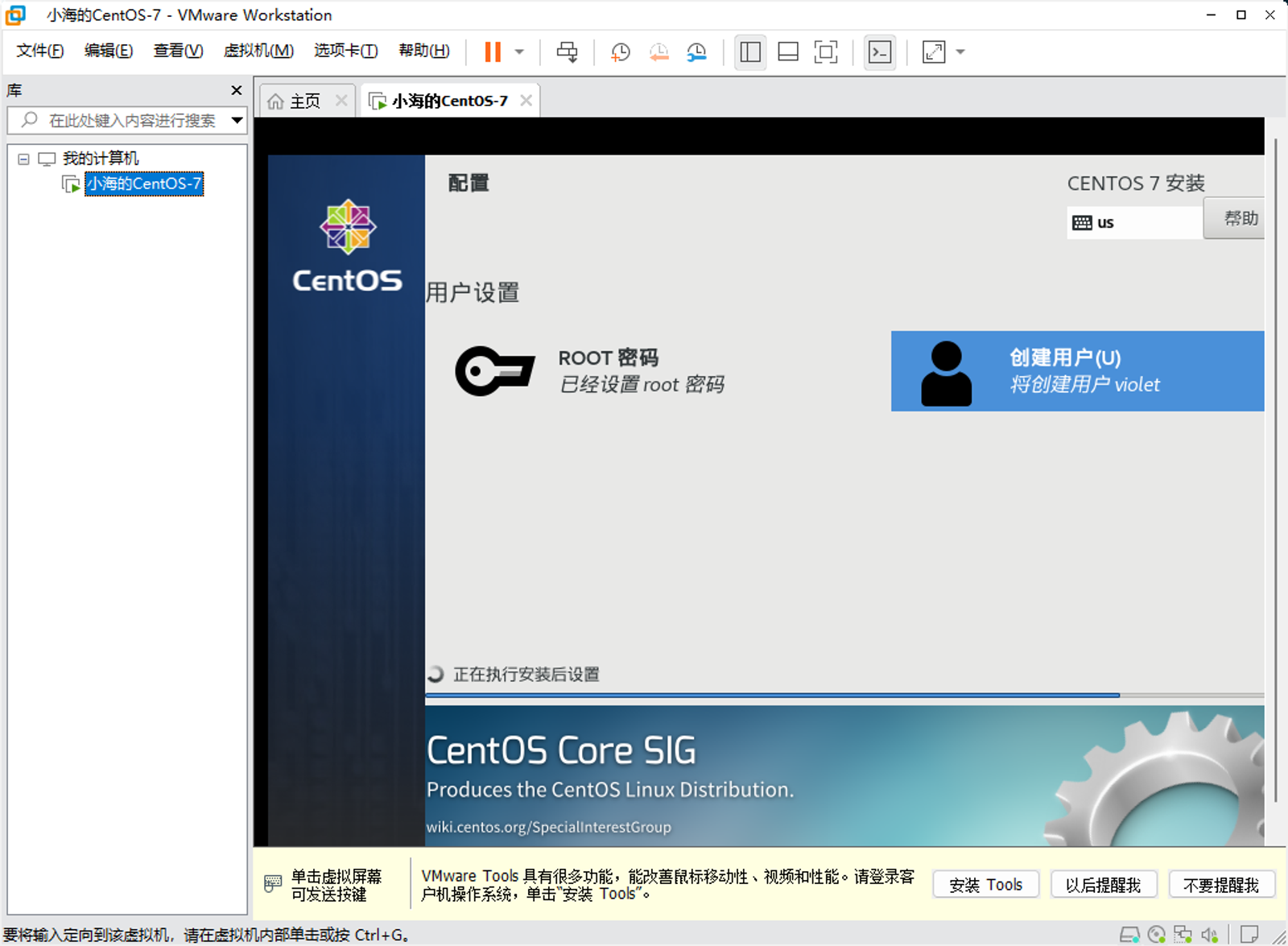
Task: Enter full screen mode icon
Action: (826, 52)
